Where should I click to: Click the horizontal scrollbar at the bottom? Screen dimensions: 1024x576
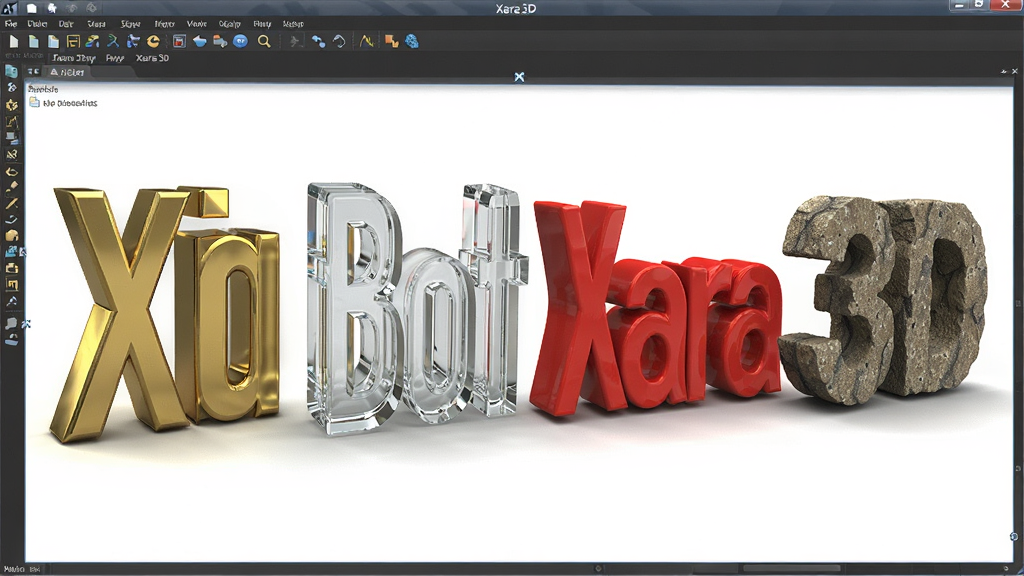(792, 568)
